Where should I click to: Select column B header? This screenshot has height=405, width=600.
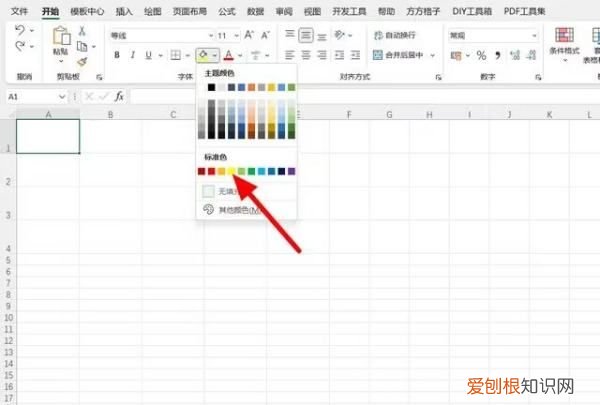(x=110, y=114)
